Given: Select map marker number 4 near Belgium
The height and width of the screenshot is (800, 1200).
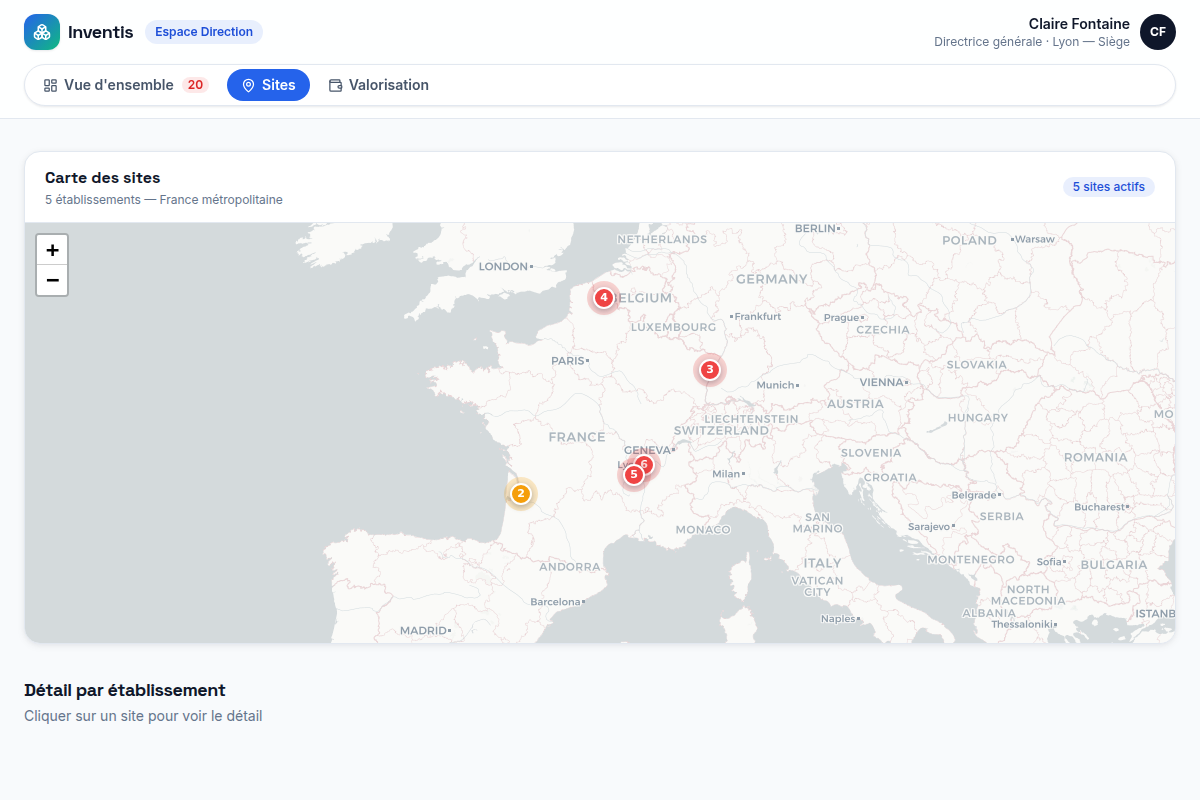Looking at the screenshot, I should tap(604, 298).
